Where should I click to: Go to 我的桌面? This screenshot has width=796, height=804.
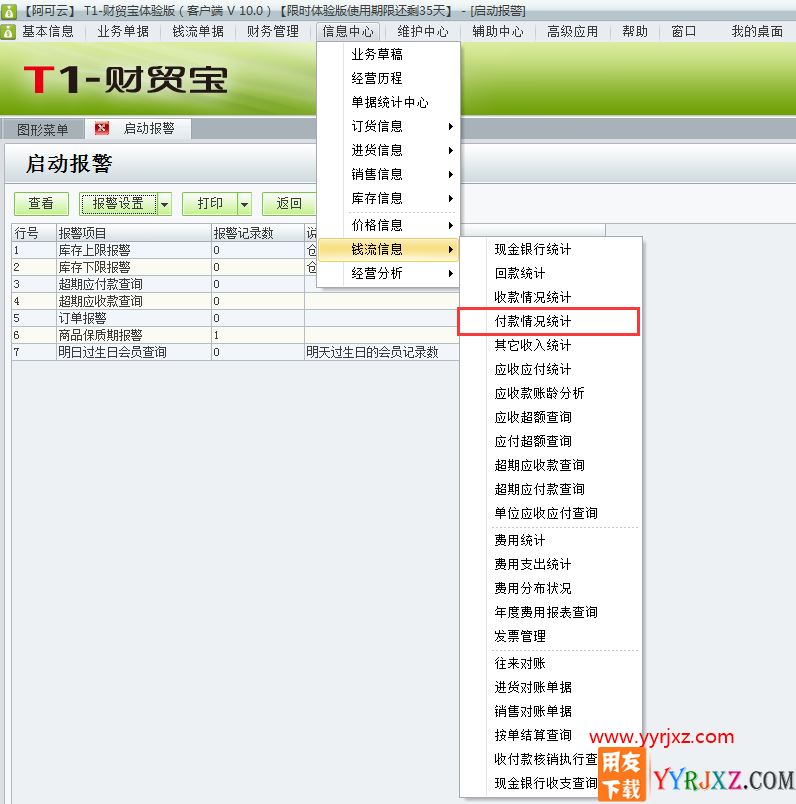757,32
